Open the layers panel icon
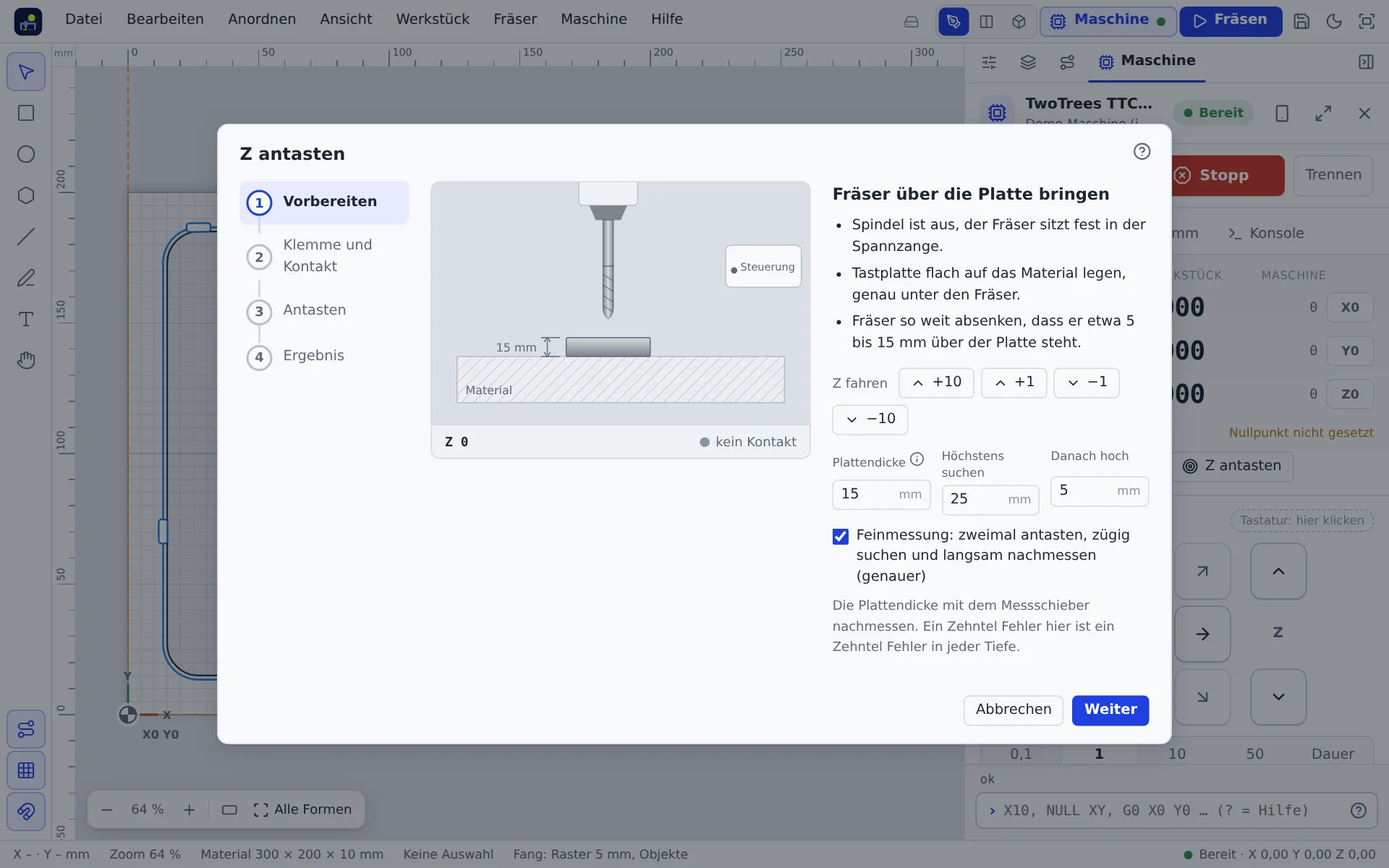 1028,62
